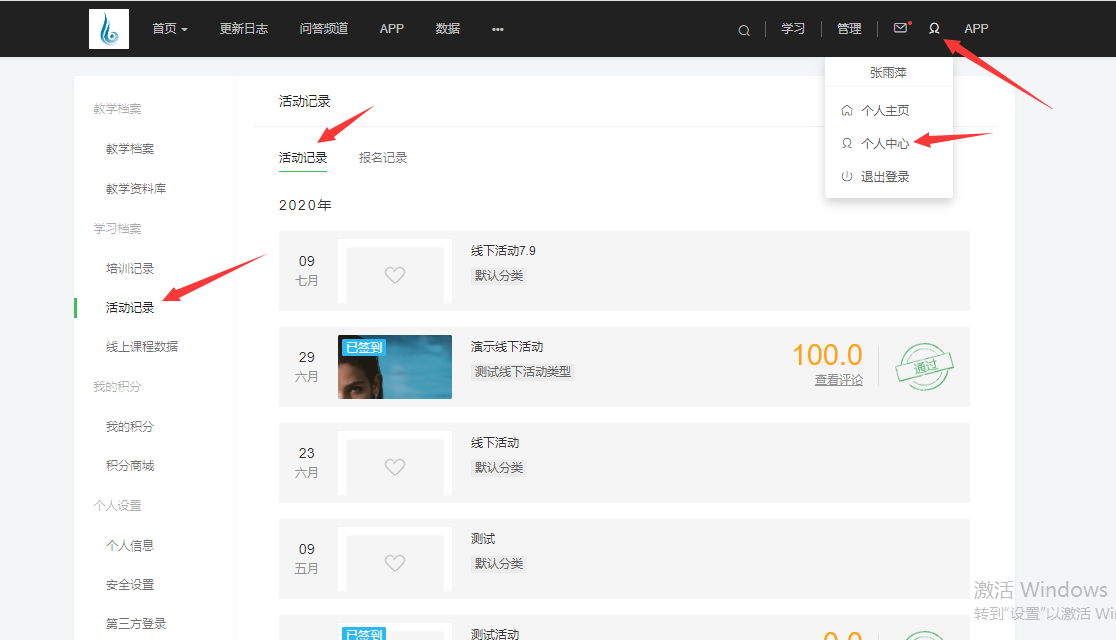Choose 退出登录 from user menu
The width and height of the screenshot is (1116, 640).
(885, 177)
